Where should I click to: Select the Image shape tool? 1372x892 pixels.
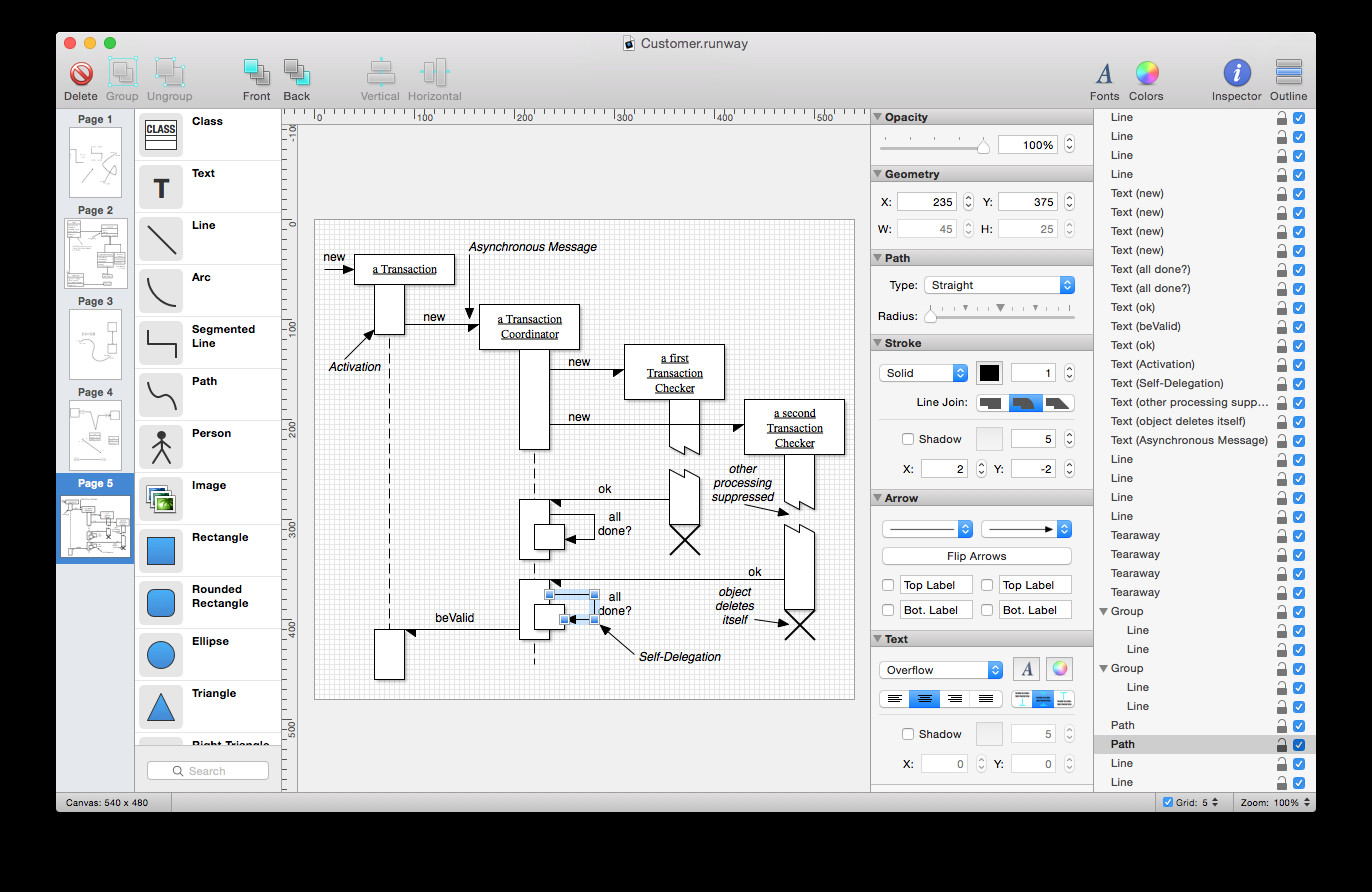point(160,498)
